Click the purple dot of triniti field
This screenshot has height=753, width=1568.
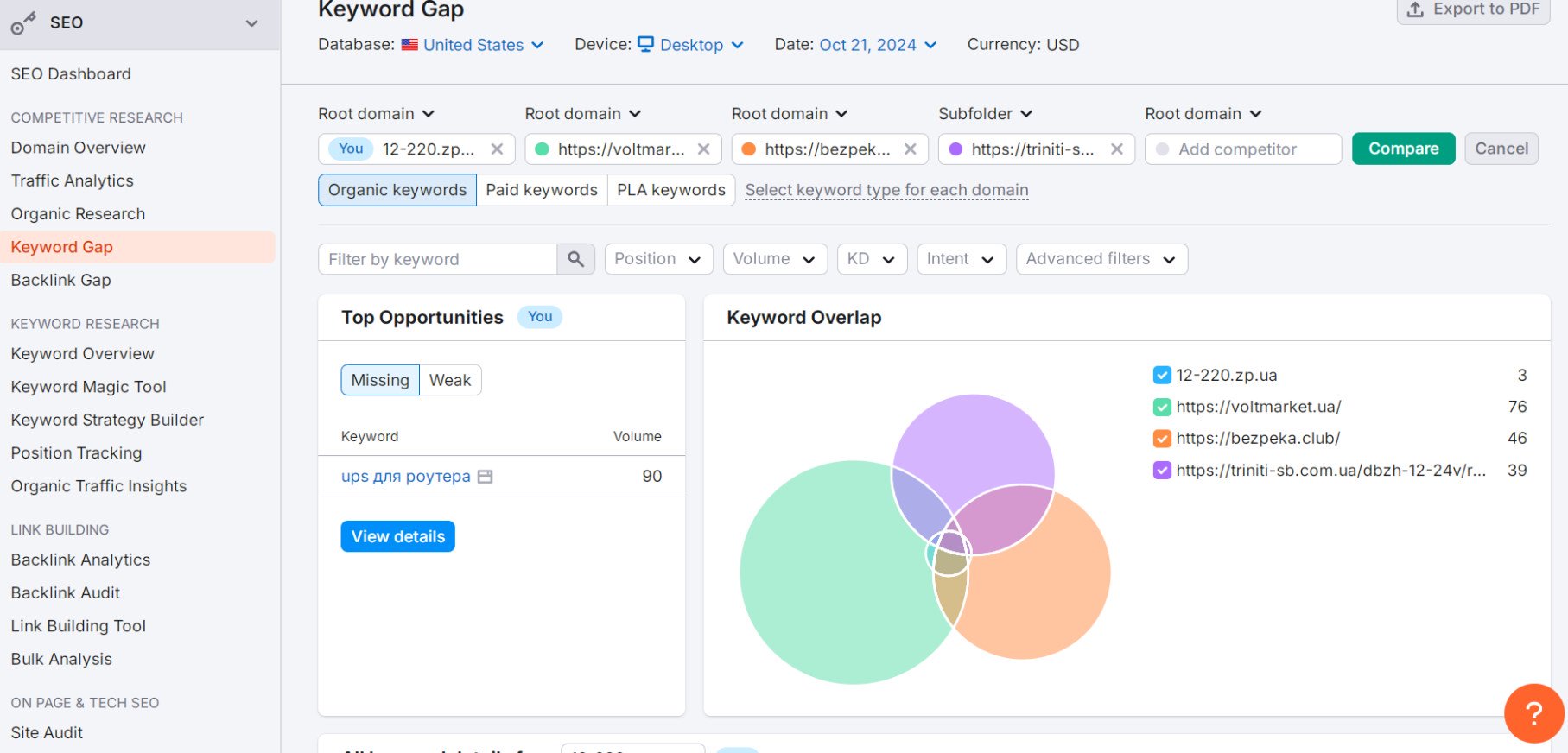955,149
